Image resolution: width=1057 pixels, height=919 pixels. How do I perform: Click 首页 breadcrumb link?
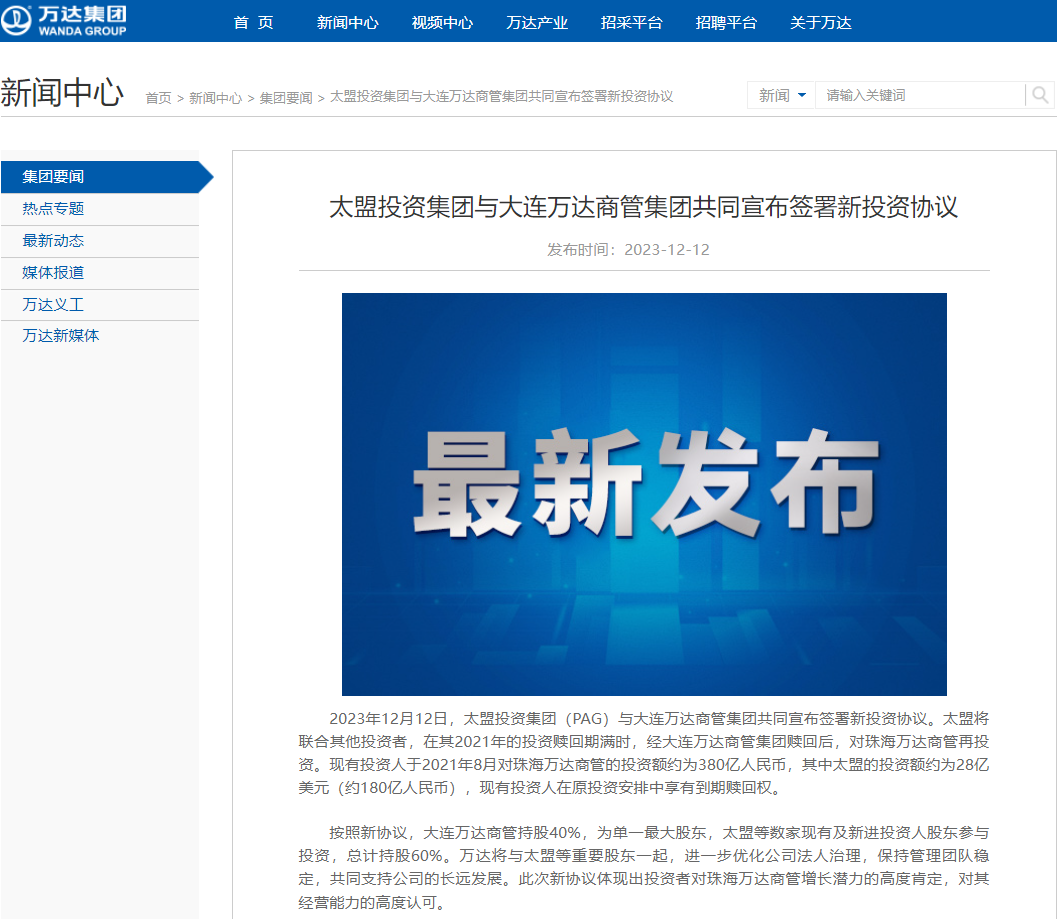pyautogui.click(x=158, y=98)
